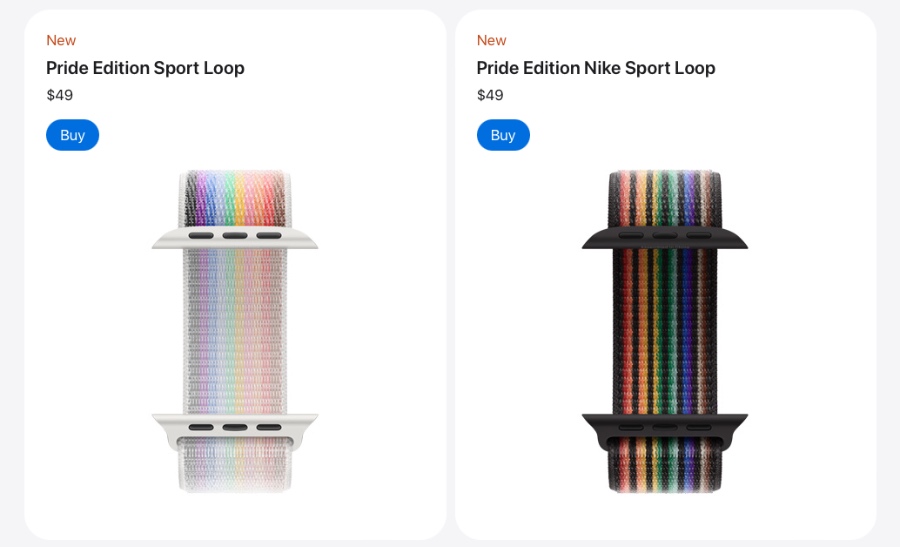Click the white lower lug of pastel band
Image resolution: width=900 pixels, height=547 pixels.
tap(235, 428)
